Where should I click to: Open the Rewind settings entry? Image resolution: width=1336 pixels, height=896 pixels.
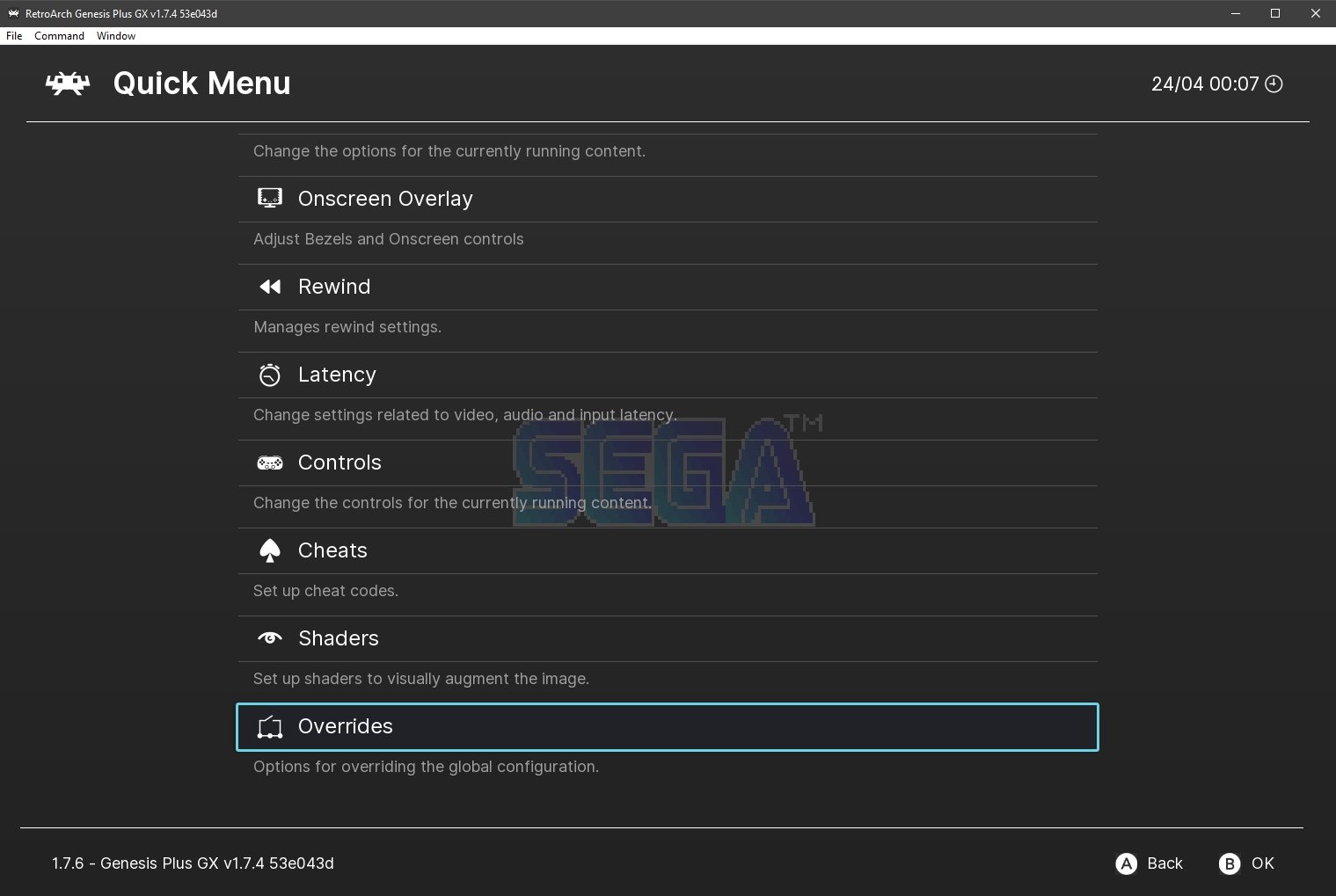coord(668,287)
